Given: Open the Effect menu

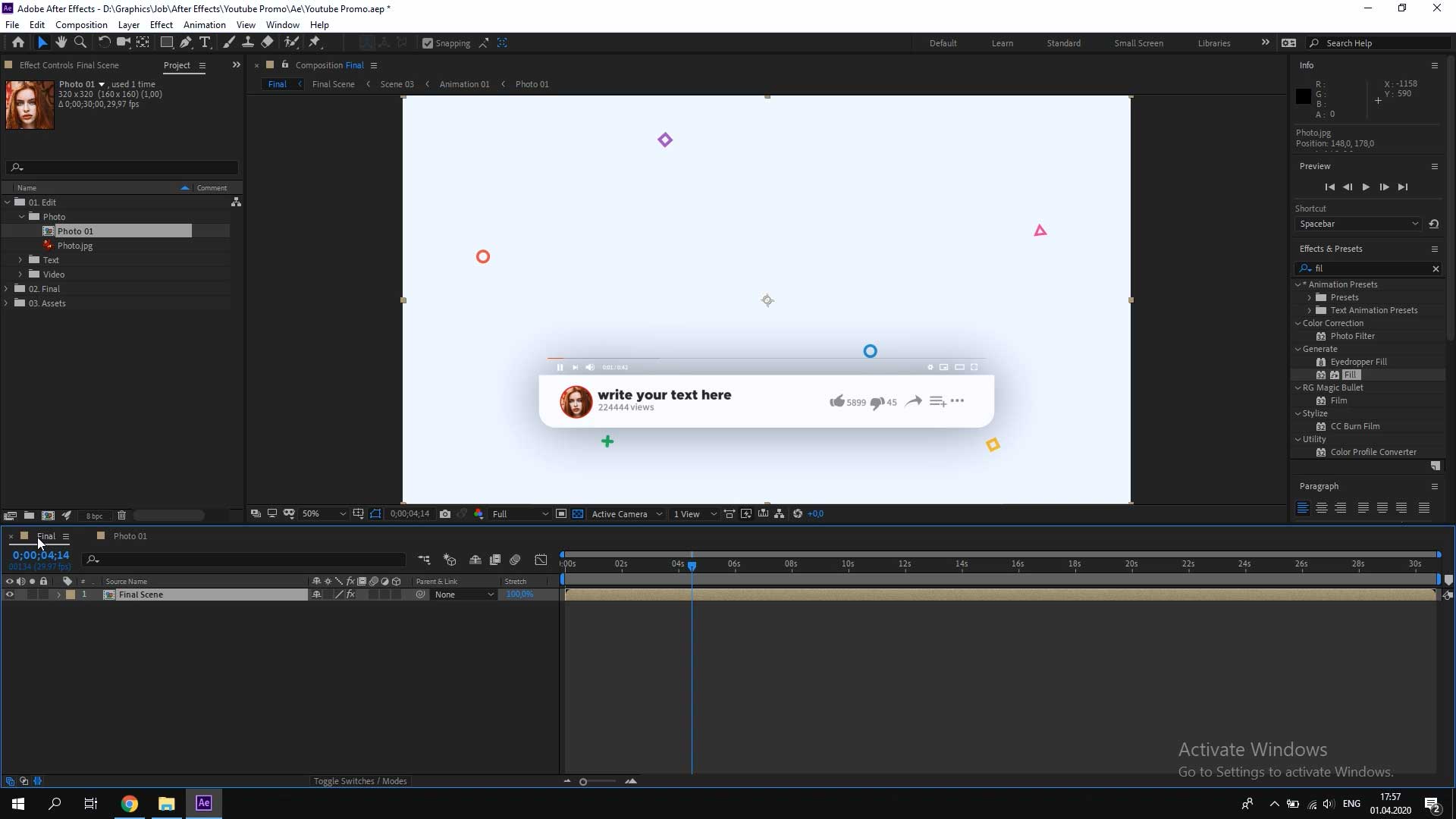Looking at the screenshot, I should tap(161, 25).
